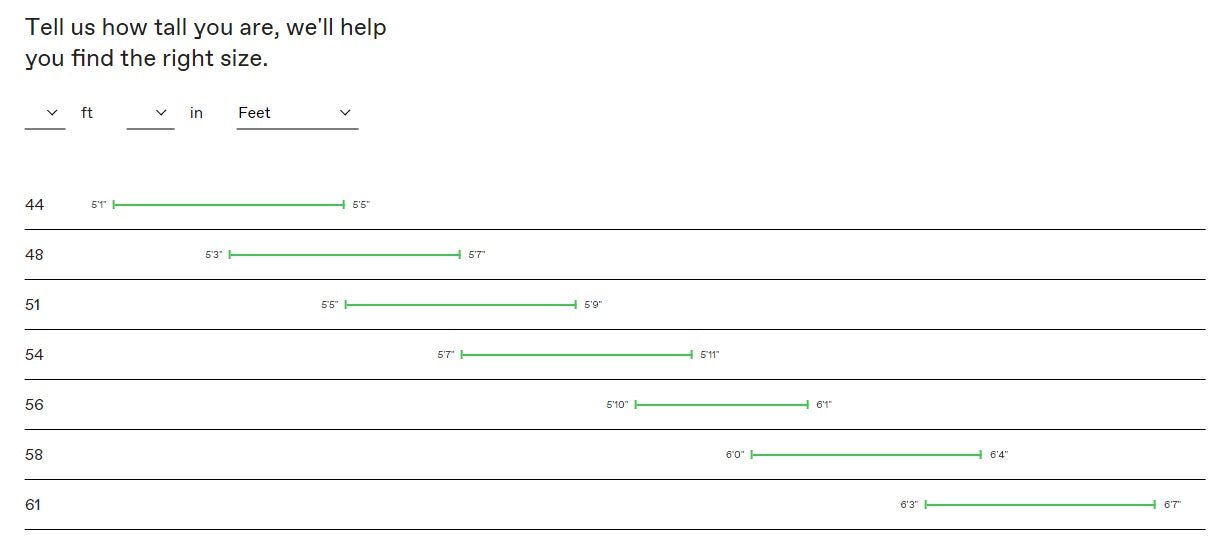Click the size 58 green range bar
The width and height of the screenshot is (1231, 552).
(x=866, y=455)
